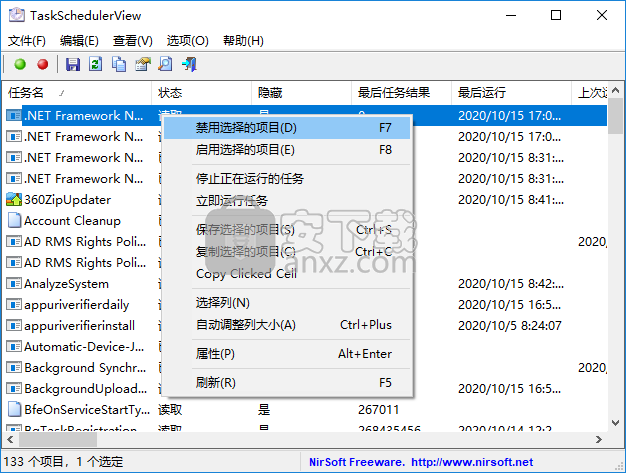This screenshot has width=626, height=473.
Task: Click the refresh toolbar icon
Action: coord(95,64)
